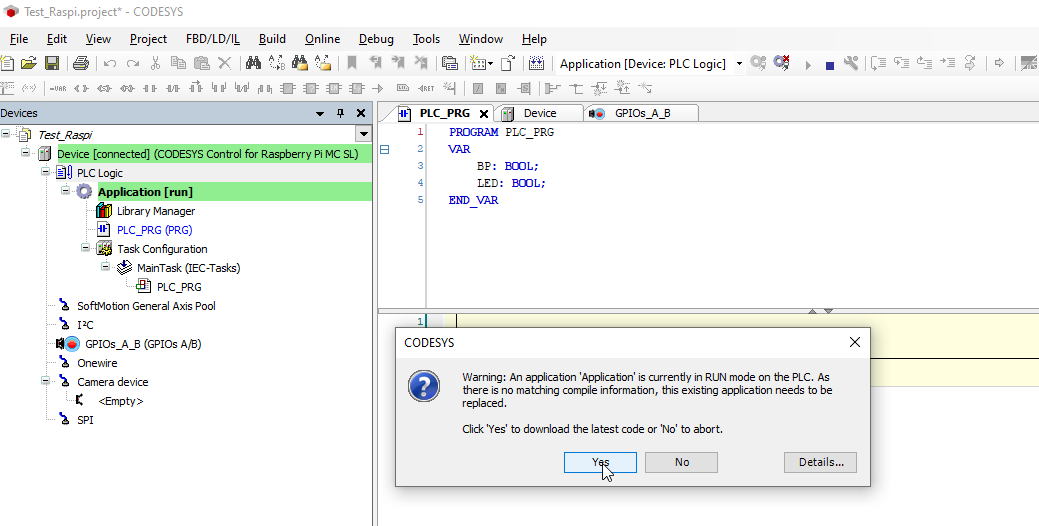Image resolution: width=1039 pixels, height=526 pixels.
Task: Open the Details... button in dialog
Action: [820, 462]
